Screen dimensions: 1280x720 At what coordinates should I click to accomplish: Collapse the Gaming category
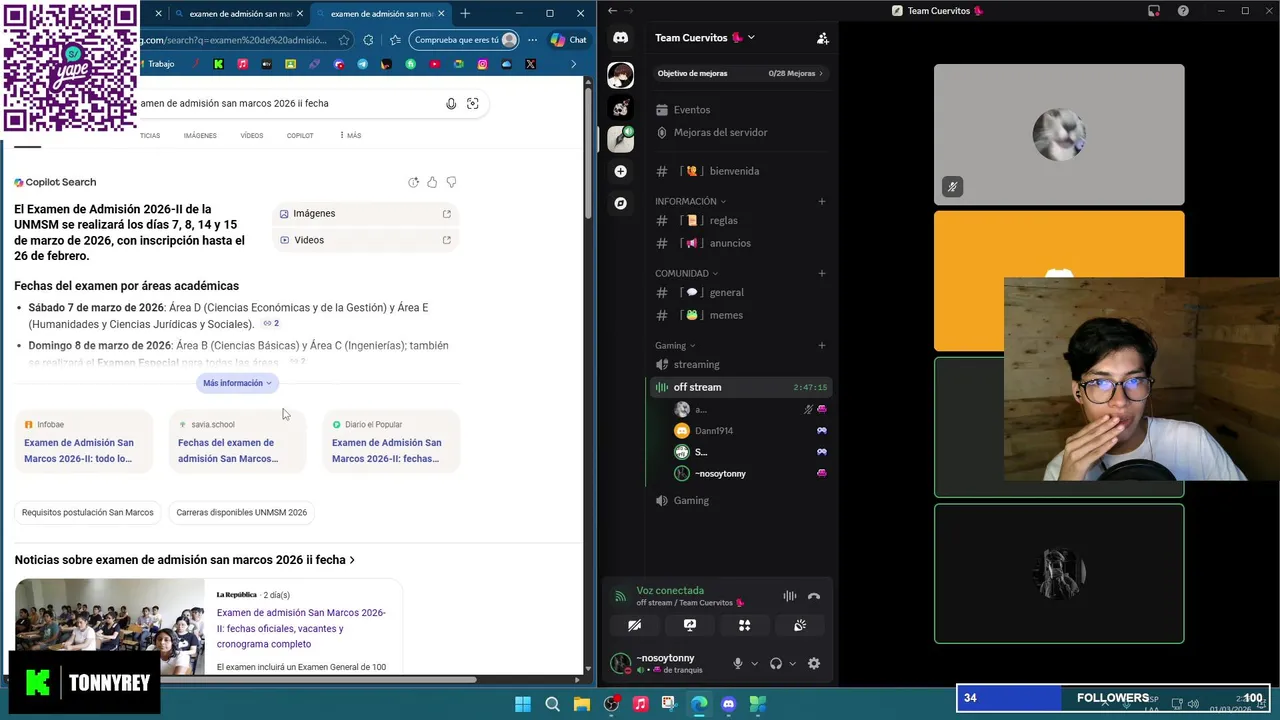tap(675, 346)
